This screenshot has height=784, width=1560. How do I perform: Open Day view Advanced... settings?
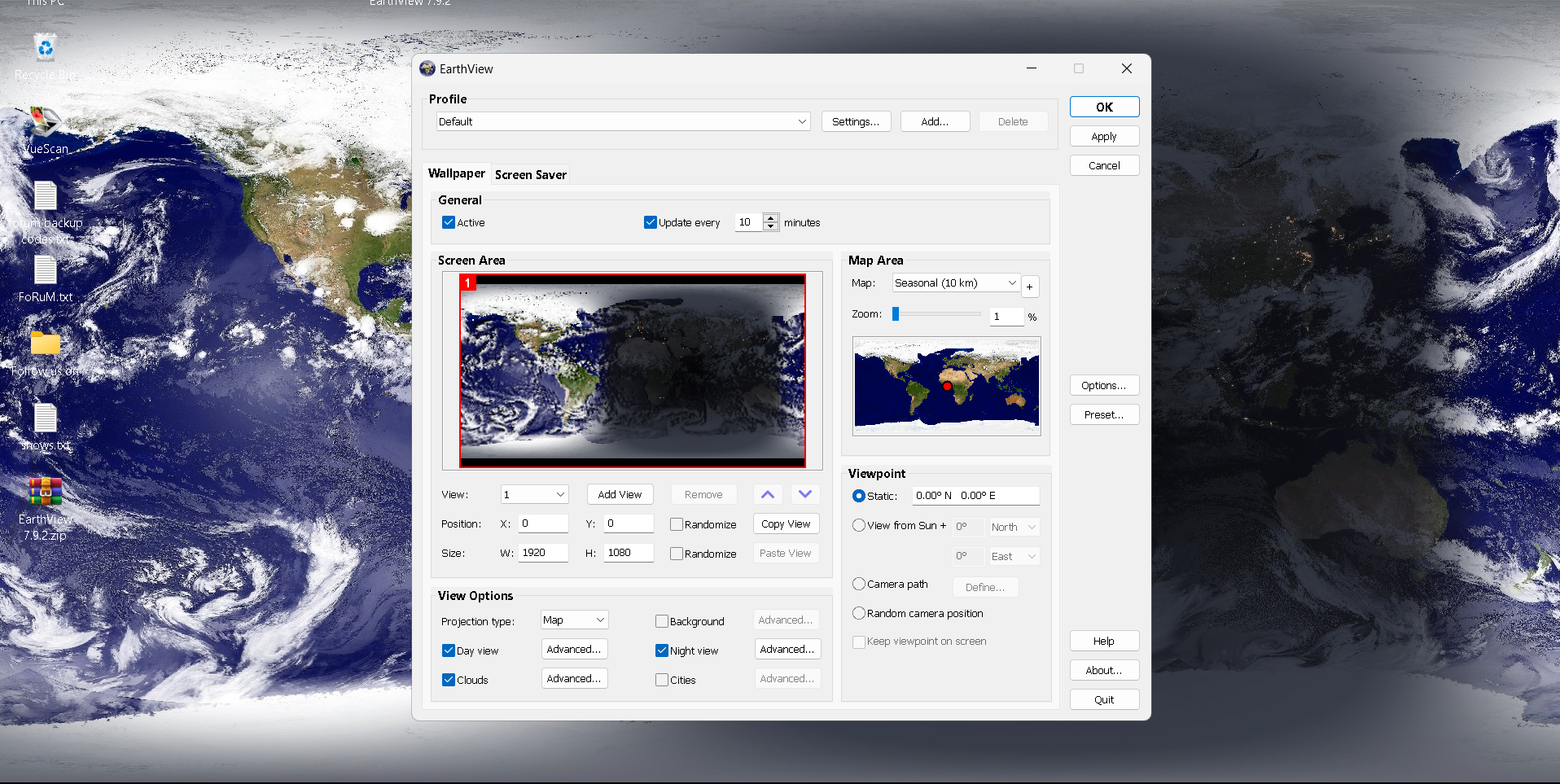click(x=575, y=649)
